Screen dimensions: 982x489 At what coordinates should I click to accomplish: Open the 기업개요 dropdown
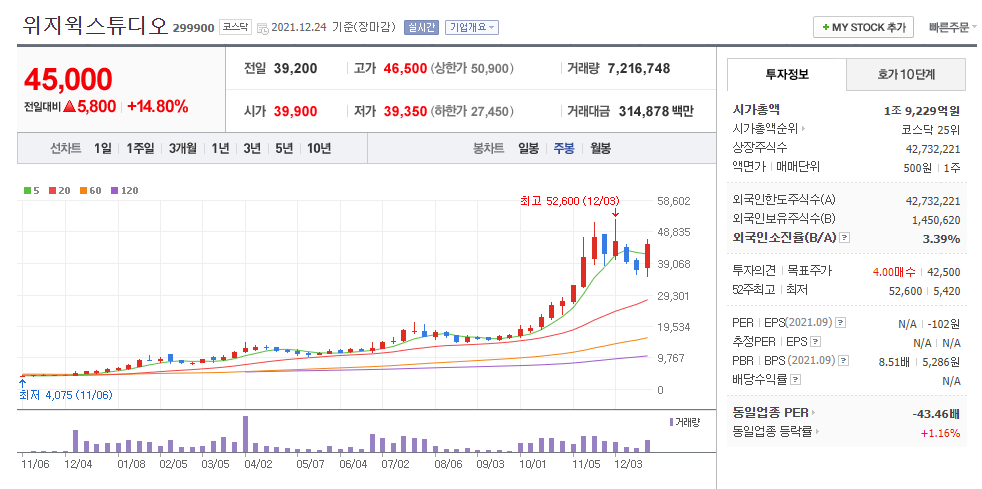point(472,27)
